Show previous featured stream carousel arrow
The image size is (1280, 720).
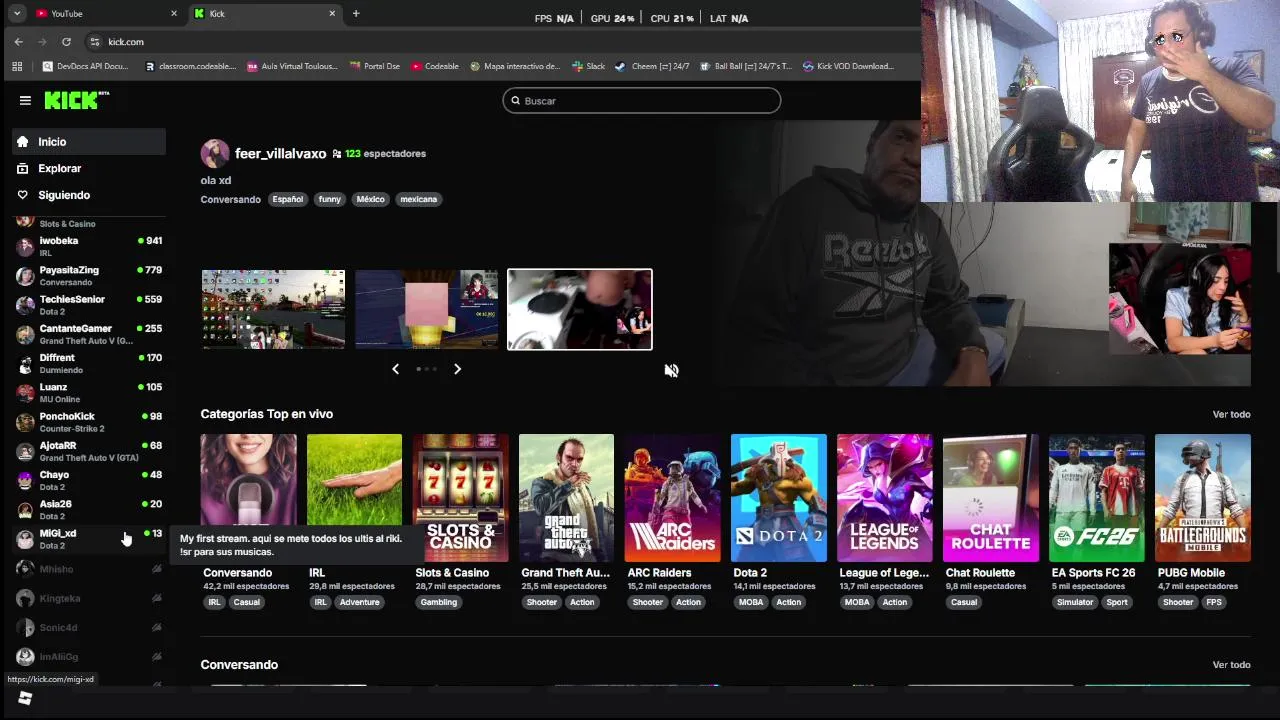(x=395, y=369)
